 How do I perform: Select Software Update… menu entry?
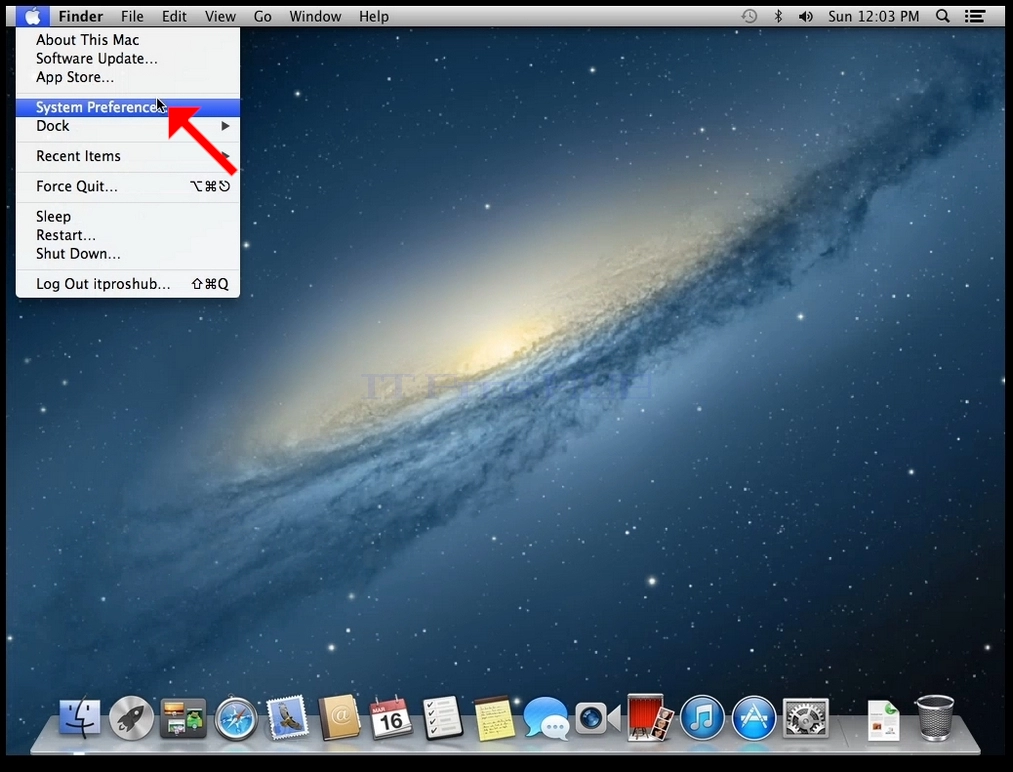[128, 59]
